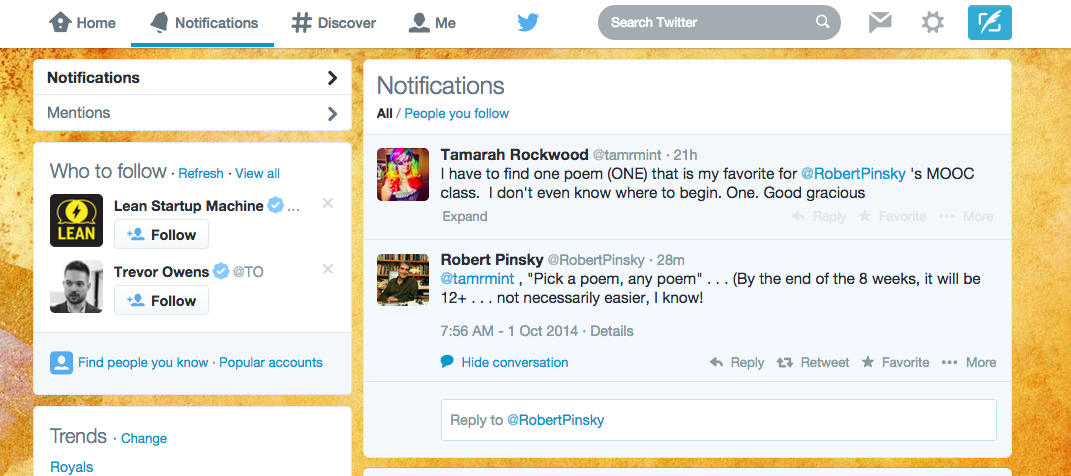Hide conversation under Pinsky's tweet
The image size is (1071, 476).
pos(514,362)
